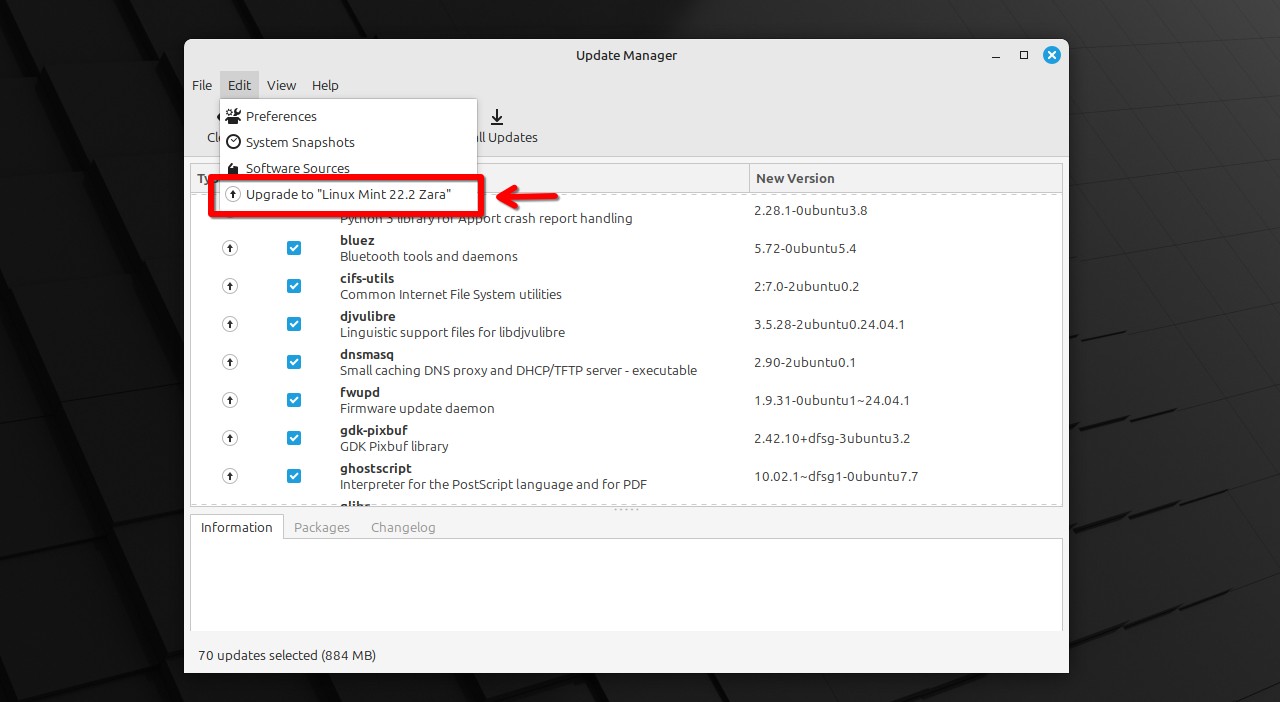Viewport: 1280px width, 702px height.
Task: Select the fwupd package name
Action: pos(360,393)
